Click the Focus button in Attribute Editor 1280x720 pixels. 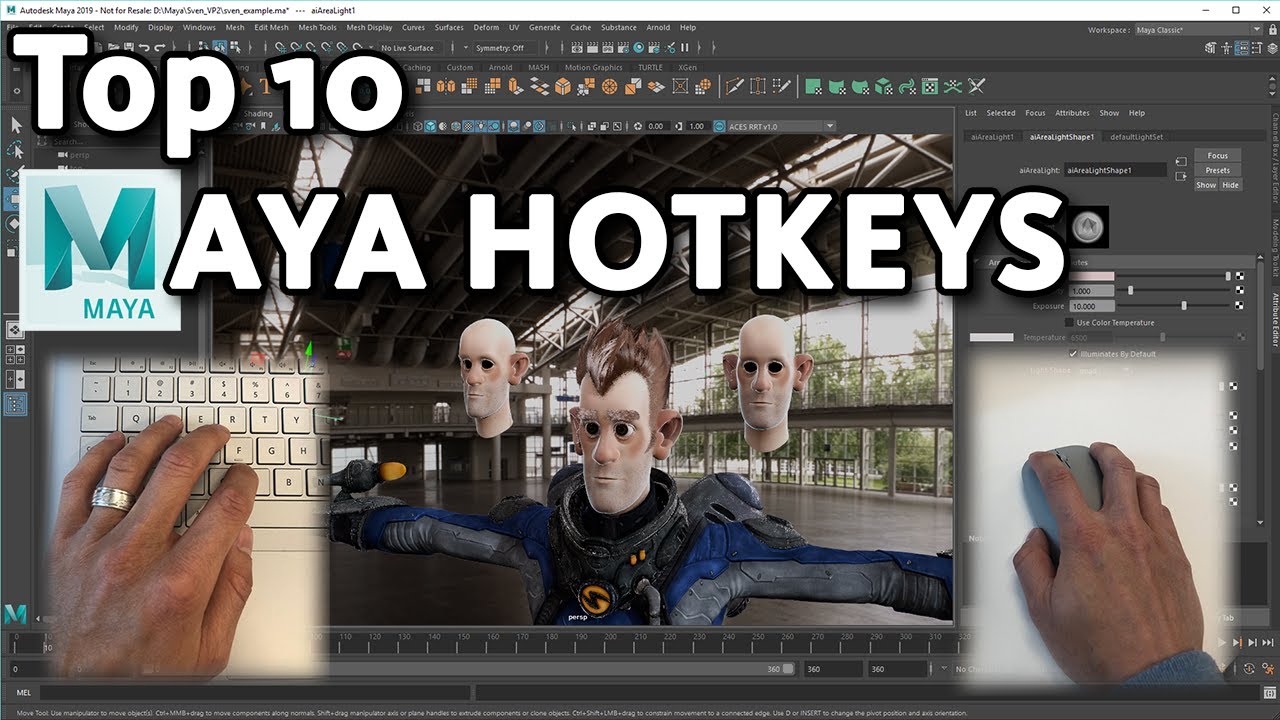(1217, 156)
